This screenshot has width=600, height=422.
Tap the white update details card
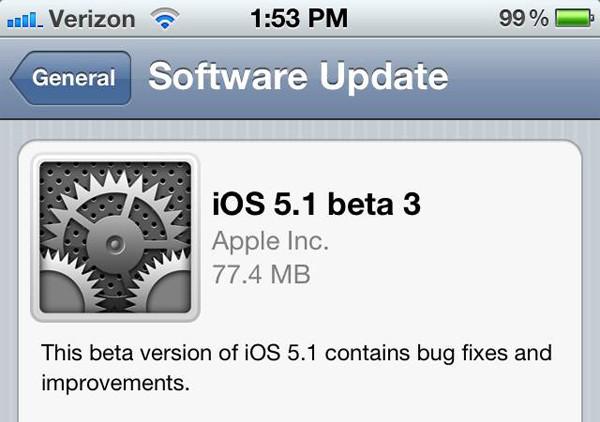point(300,281)
